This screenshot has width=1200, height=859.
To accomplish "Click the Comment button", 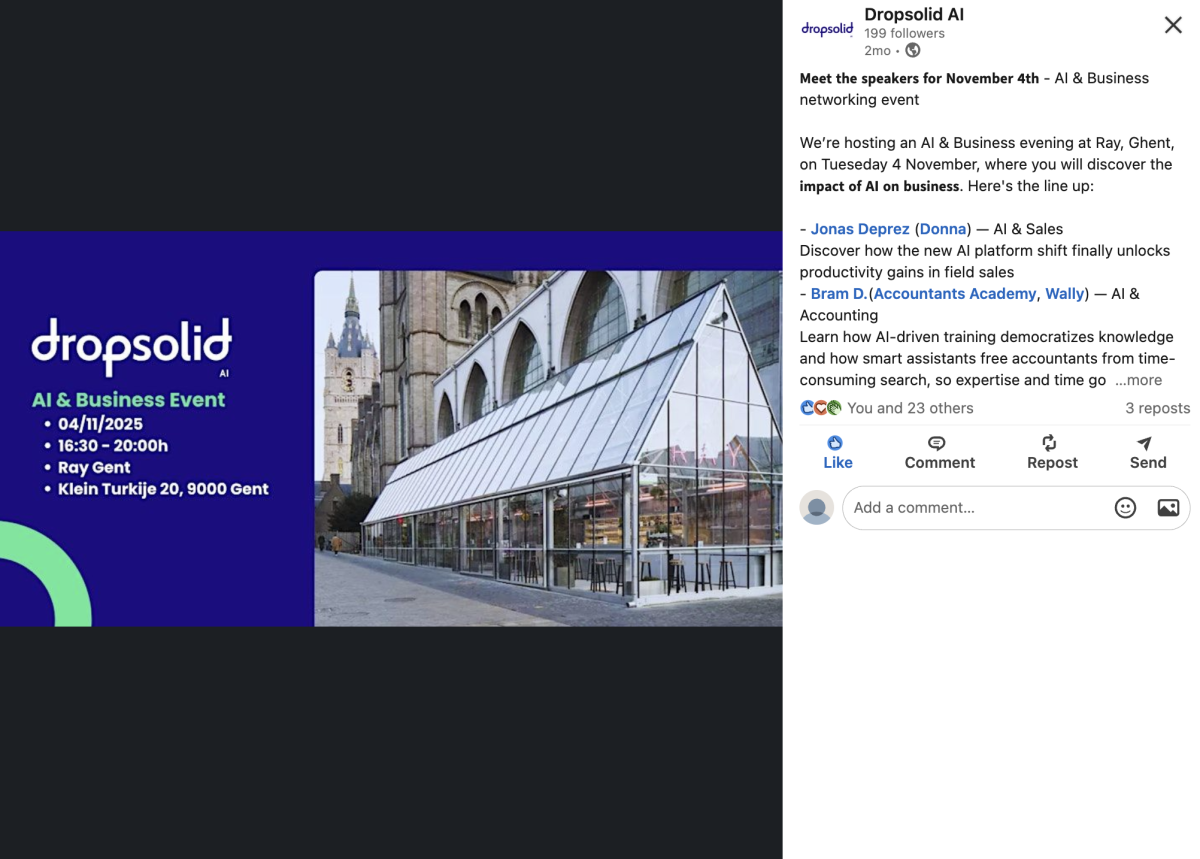I will click(x=940, y=452).
